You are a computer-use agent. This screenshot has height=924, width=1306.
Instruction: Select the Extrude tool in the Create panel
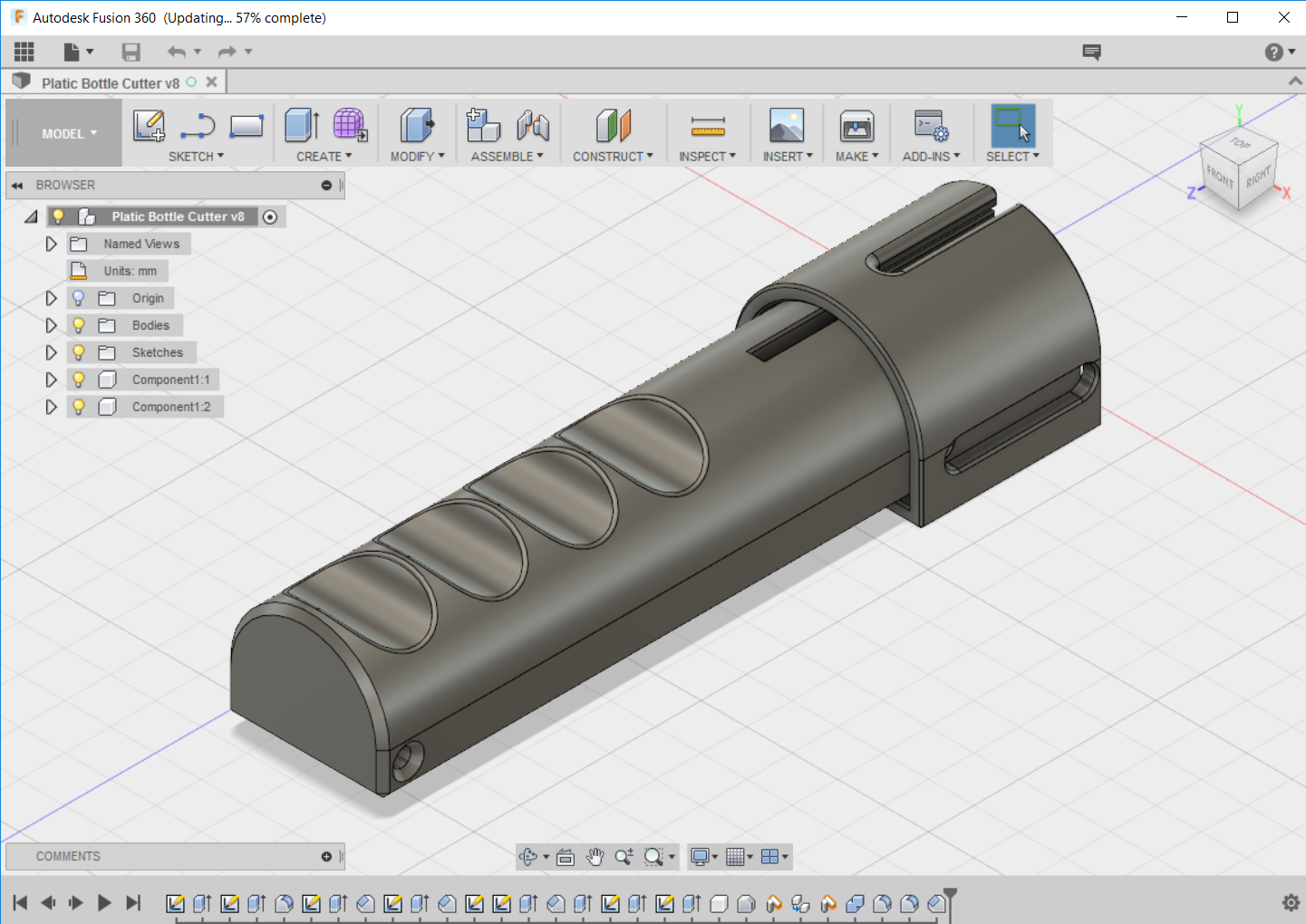300,126
